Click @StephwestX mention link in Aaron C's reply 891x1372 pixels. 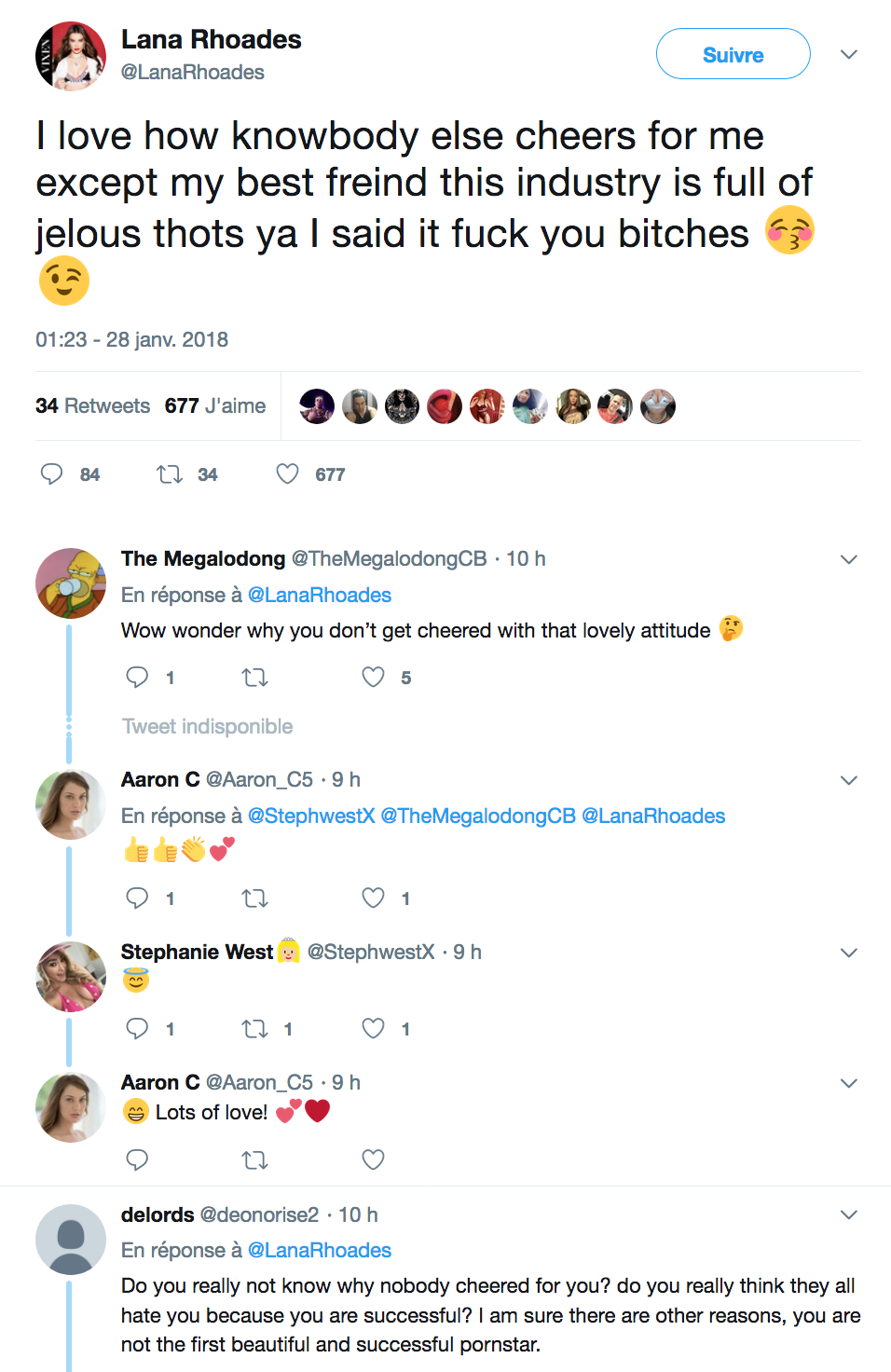311,816
